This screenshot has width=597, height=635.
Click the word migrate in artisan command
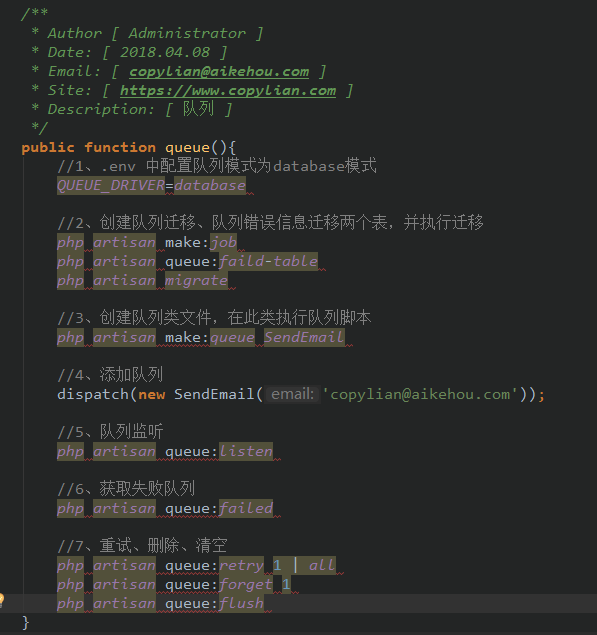coord(196,281)
